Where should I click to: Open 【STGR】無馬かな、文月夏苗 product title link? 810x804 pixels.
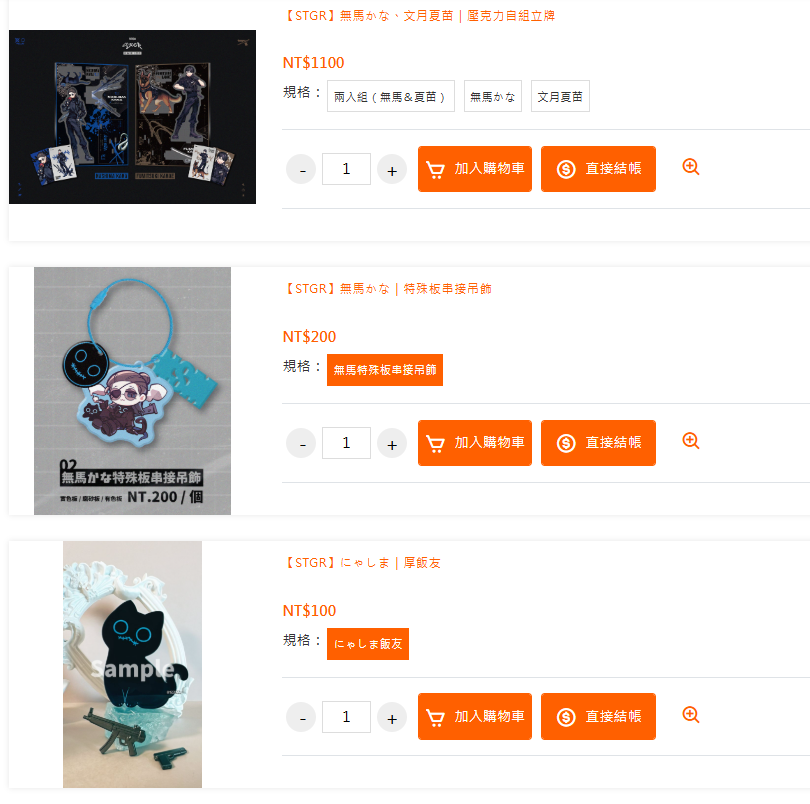pos(418,16)
